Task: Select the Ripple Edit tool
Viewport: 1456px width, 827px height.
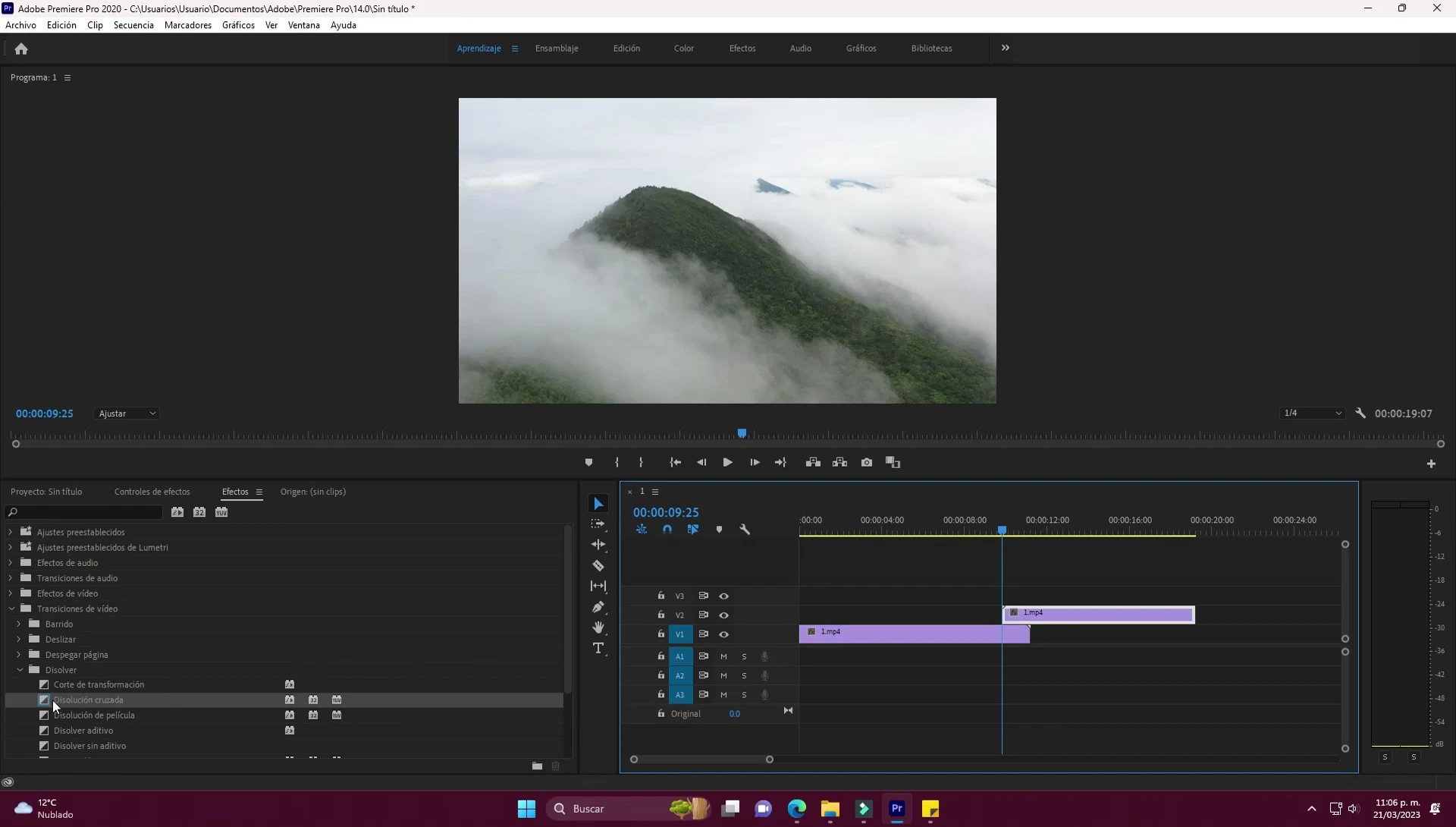Action: pyautogui.click(x=598, y=545)
